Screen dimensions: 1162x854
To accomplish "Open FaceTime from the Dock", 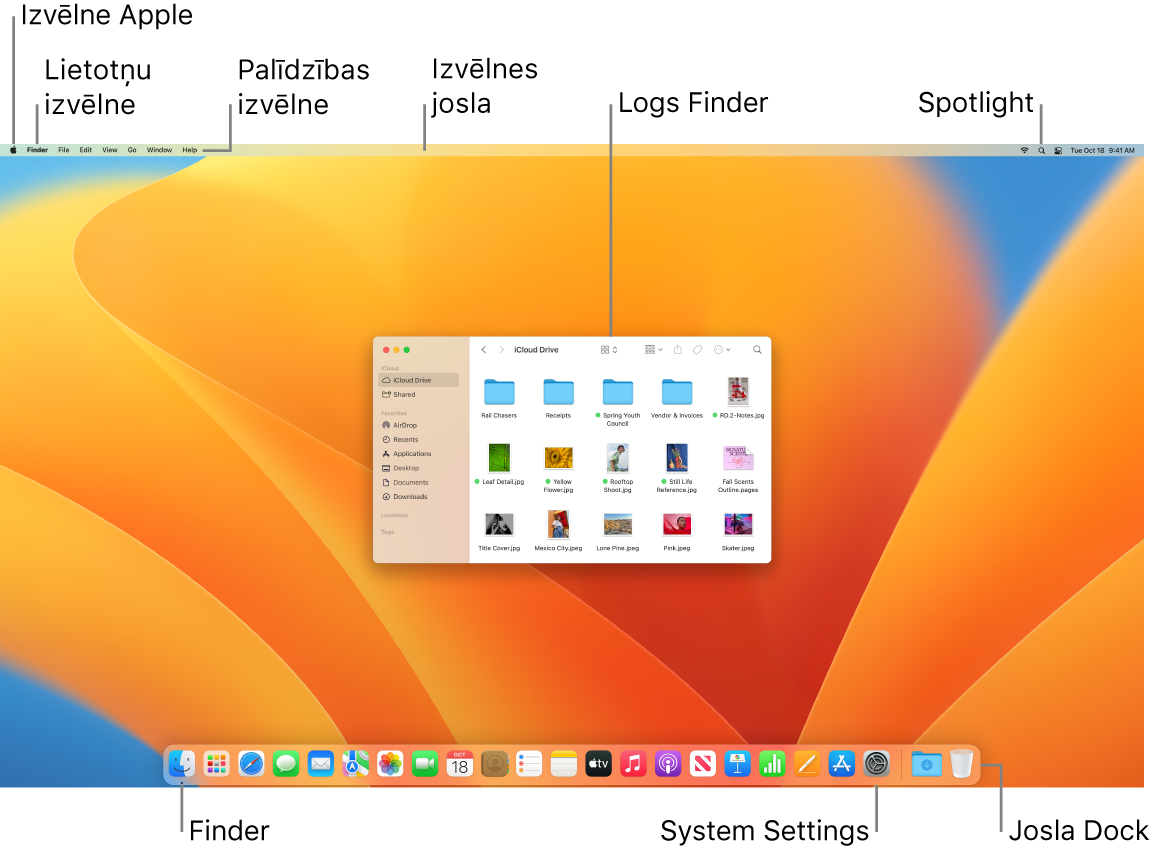I will point(425,764).
